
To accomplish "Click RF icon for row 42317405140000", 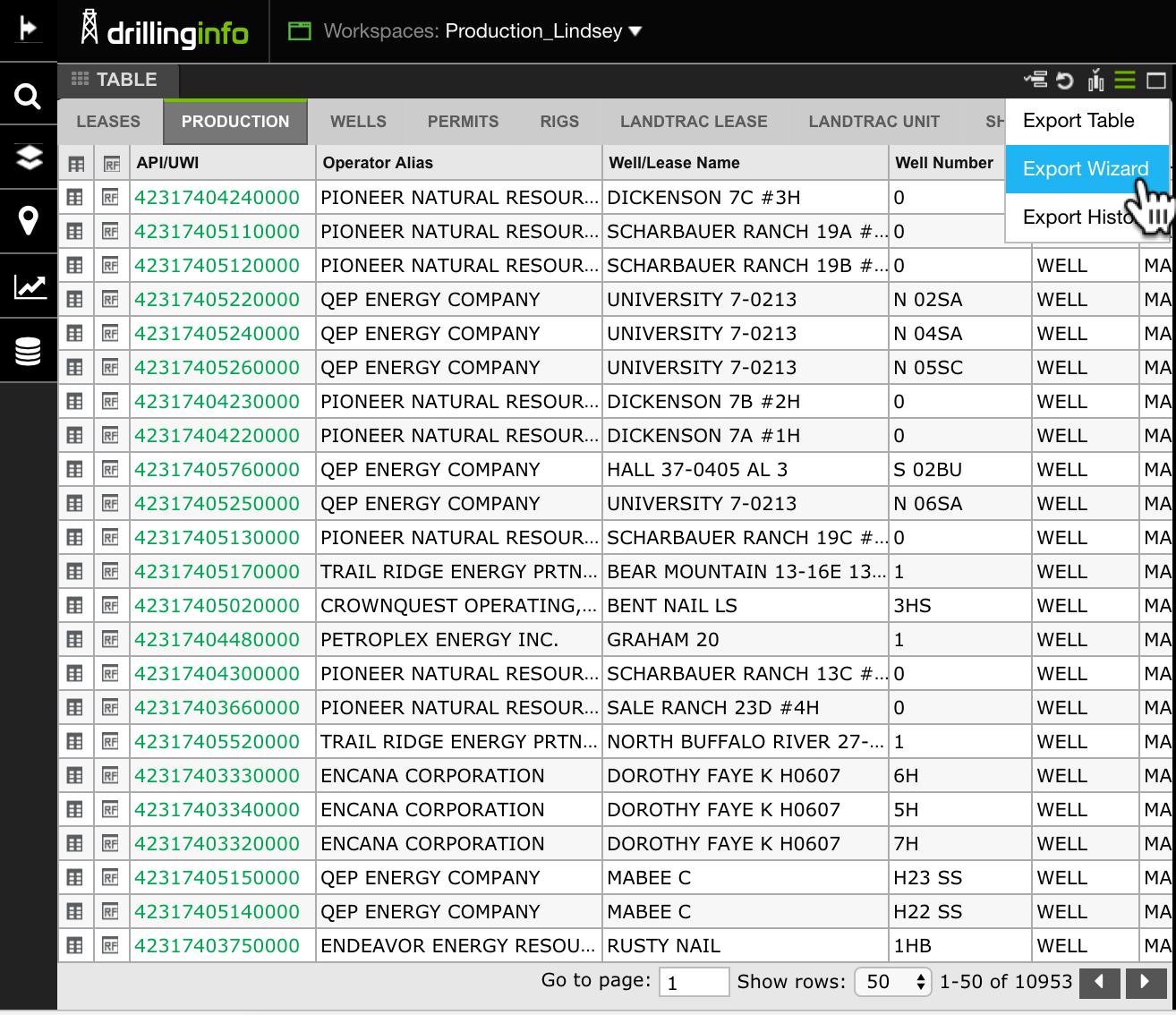I will [x=111, y=911].
